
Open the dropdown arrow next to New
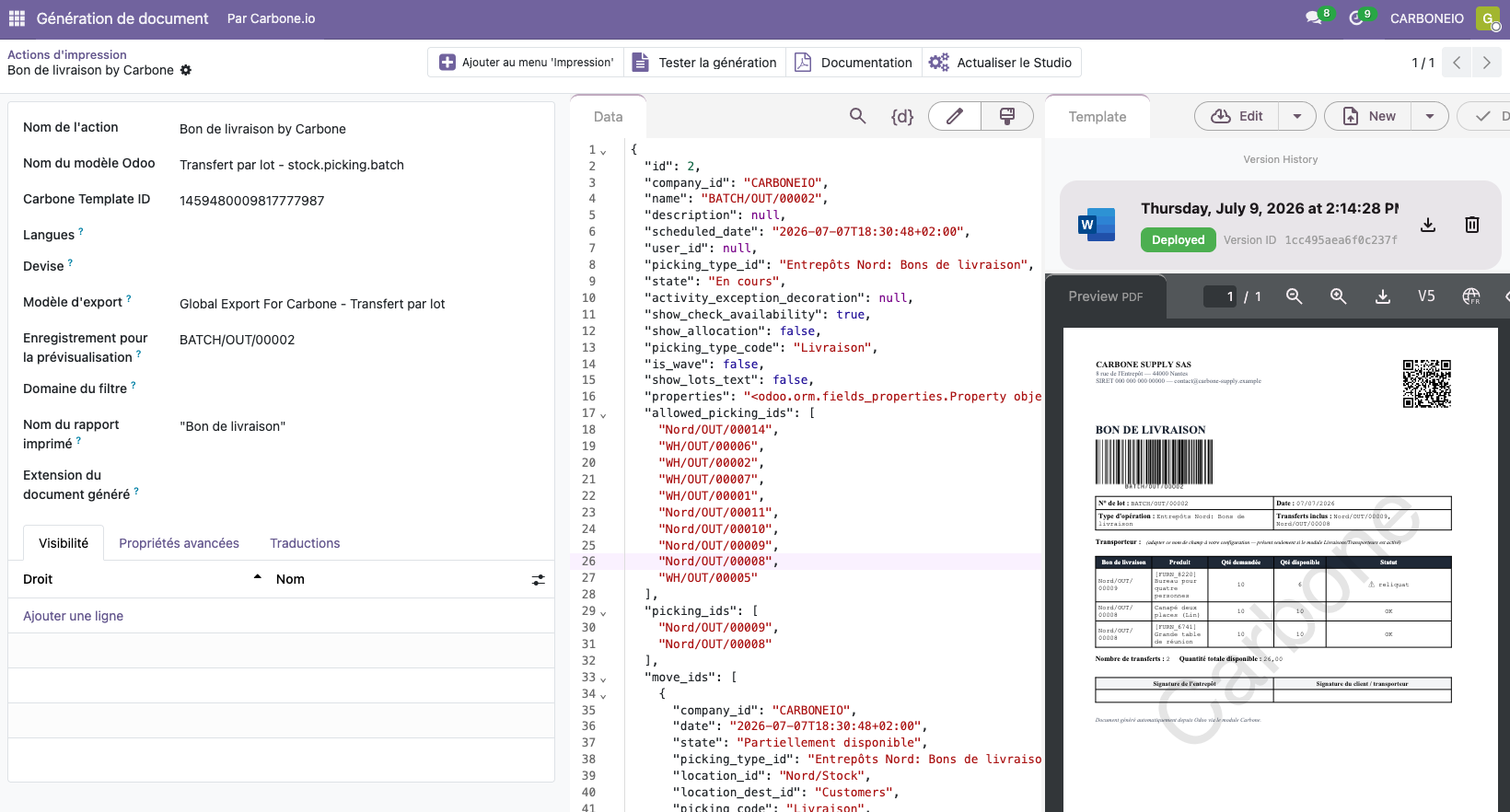tap(1430, 116)
